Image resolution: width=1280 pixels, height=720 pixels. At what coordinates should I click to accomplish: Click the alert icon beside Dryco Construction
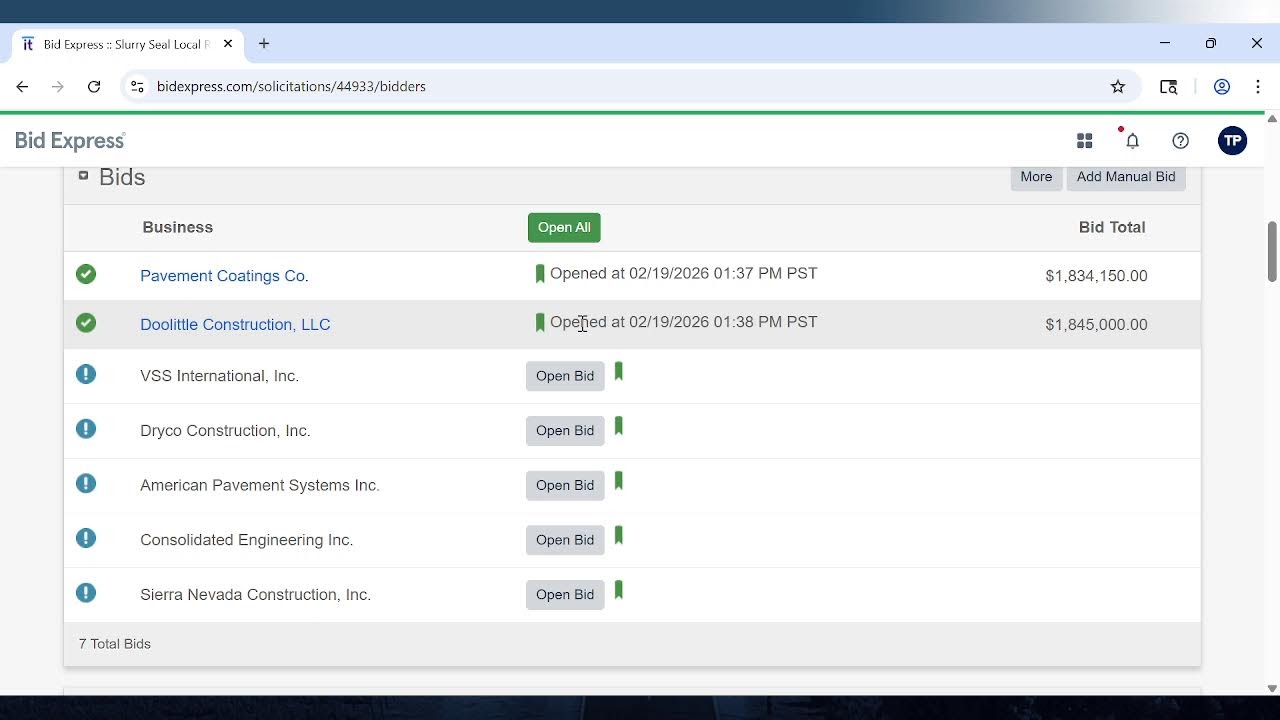coord(86,429)
